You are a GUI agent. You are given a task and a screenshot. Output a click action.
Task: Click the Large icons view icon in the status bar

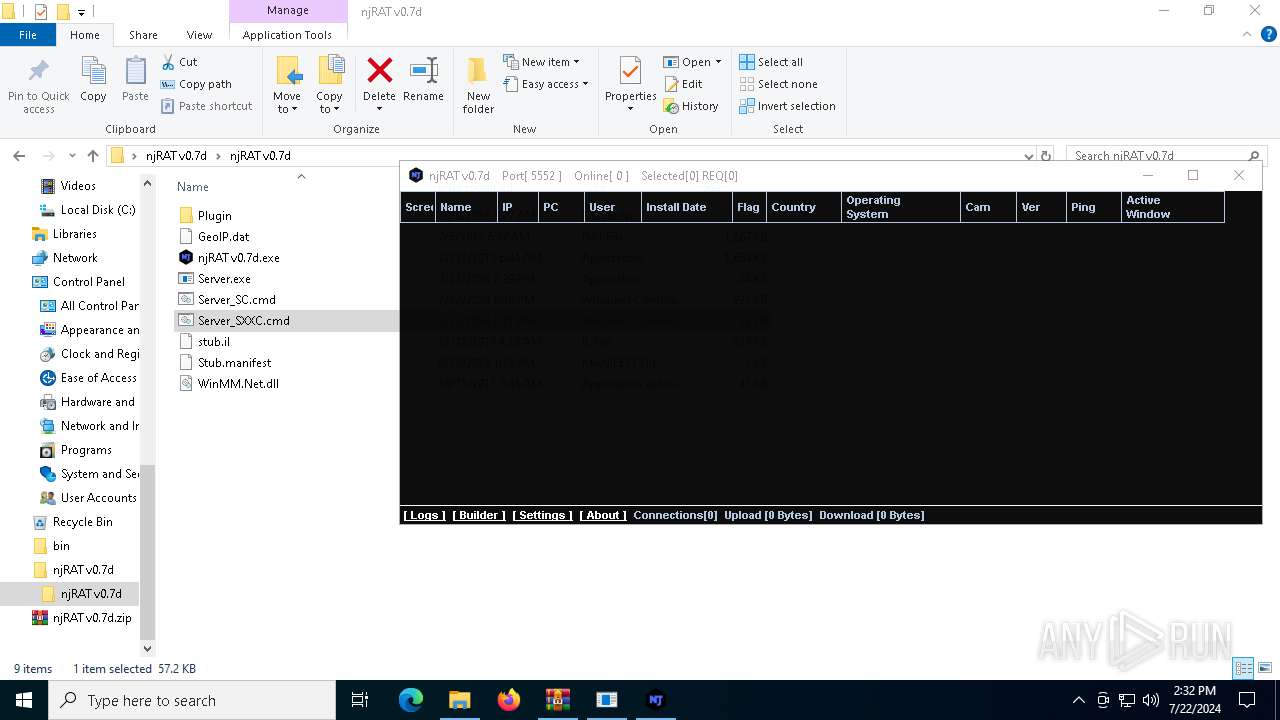(x=1265, y=668)
